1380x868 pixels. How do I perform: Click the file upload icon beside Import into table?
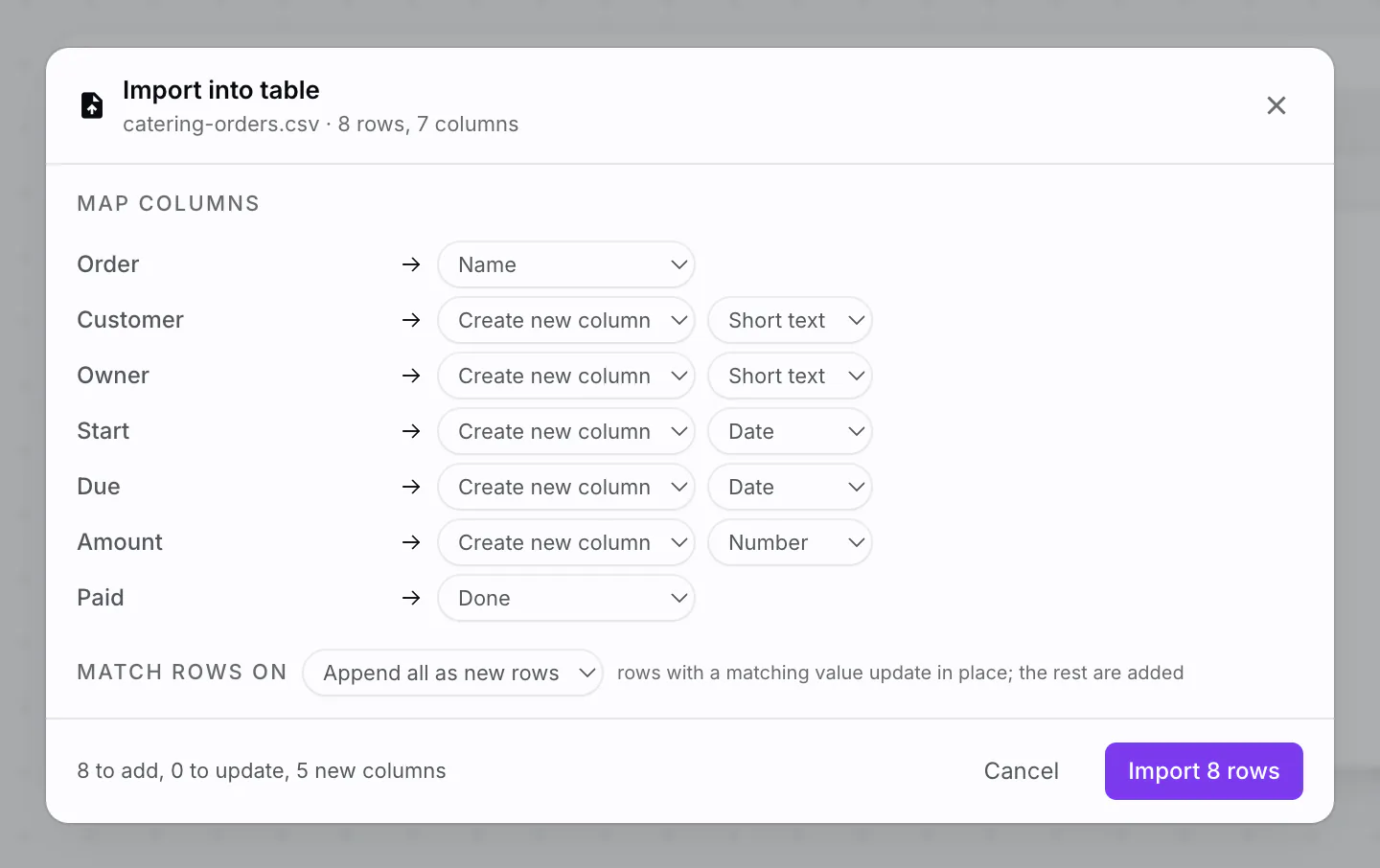pyautogui.click(x=92, y=105)
